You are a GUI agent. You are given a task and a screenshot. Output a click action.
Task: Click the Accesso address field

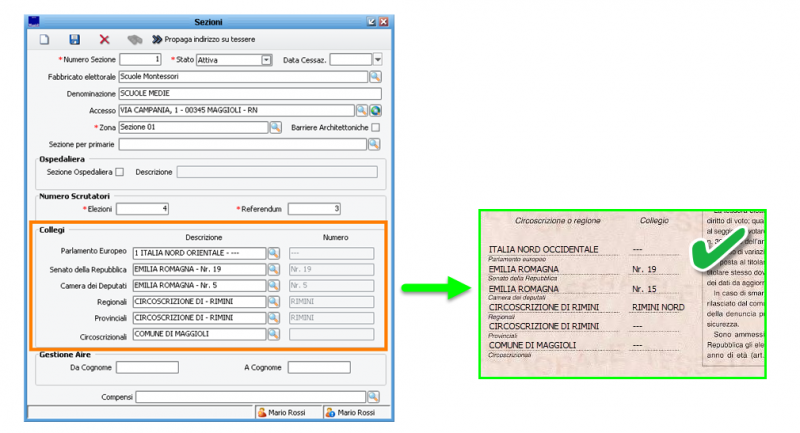(236, 110)
